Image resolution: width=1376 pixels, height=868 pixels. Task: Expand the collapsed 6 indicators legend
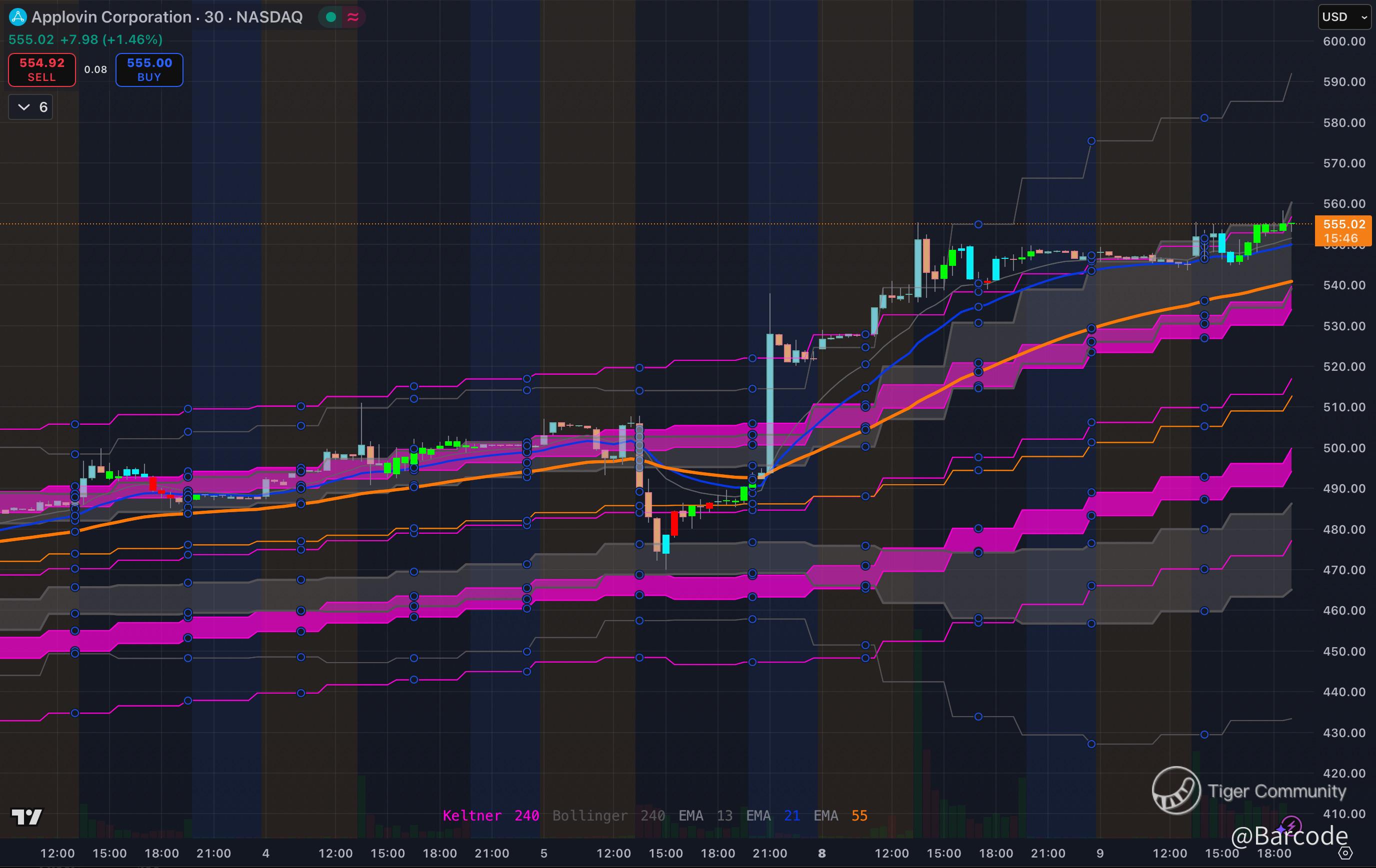pyautogui.click(x=31, y=107)
